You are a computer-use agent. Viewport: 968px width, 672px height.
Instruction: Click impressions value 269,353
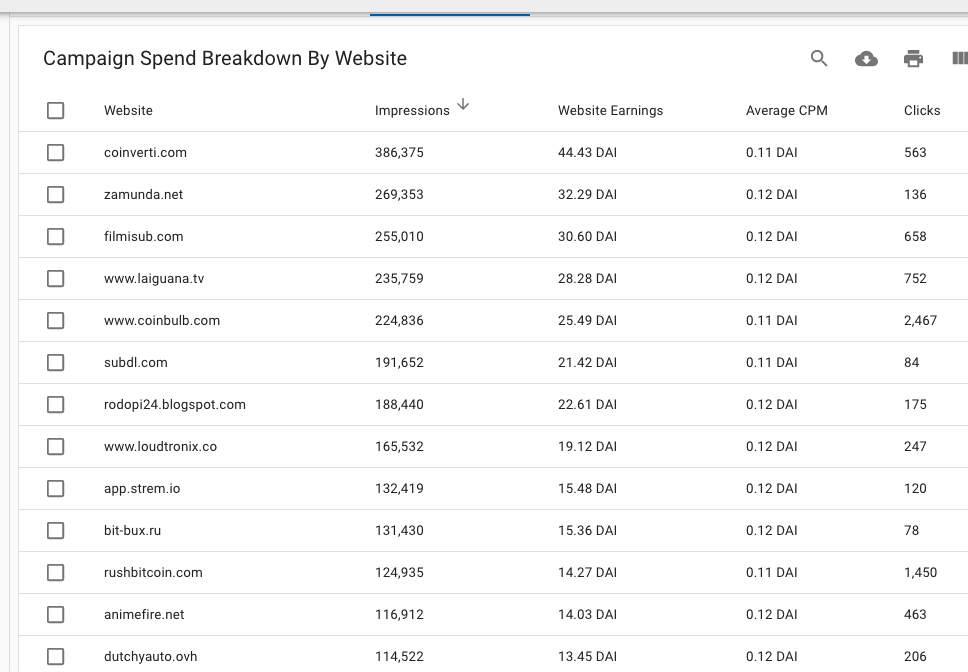399,194
